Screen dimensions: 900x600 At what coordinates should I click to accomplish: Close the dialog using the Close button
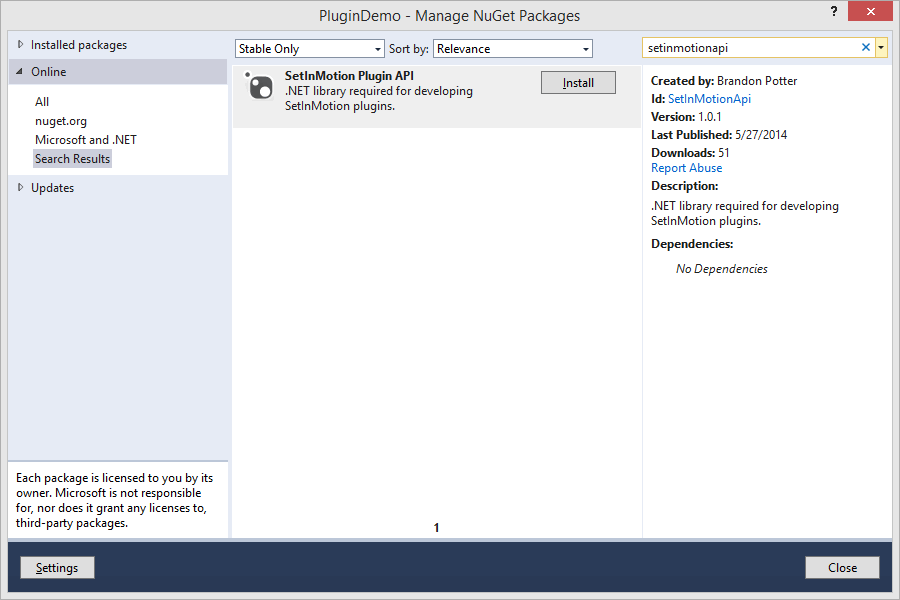coord(842,567)
